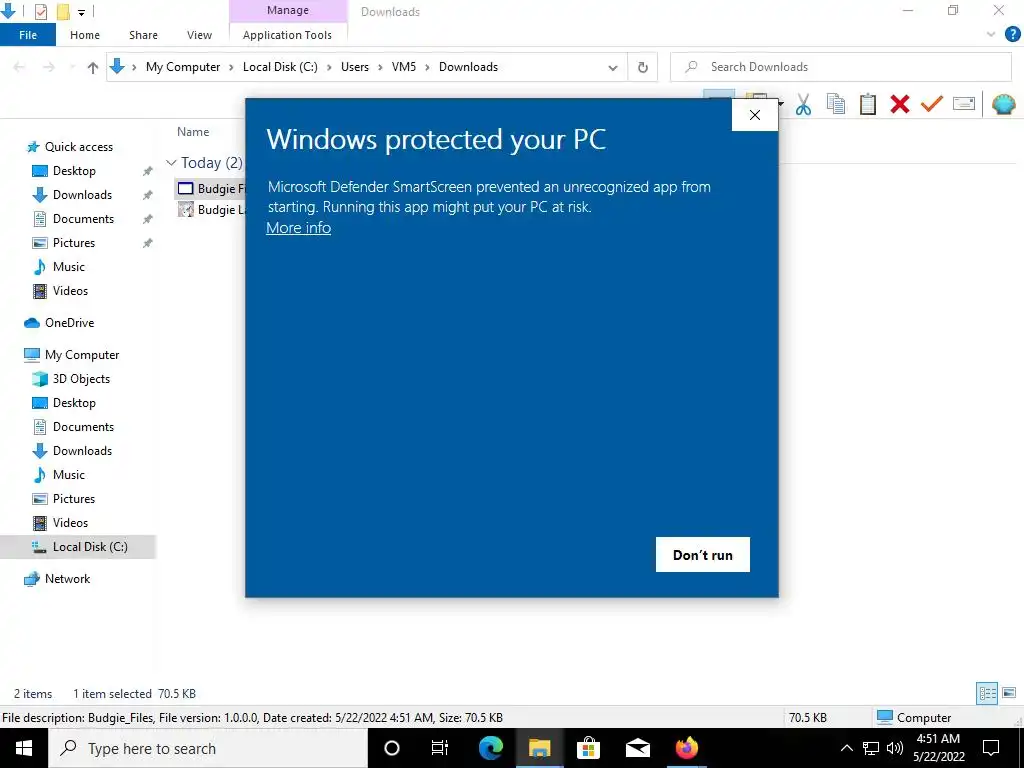Viewport: 1024px width, 768px height.
Task: Click the Don't run button
Action: coord(703,554)
